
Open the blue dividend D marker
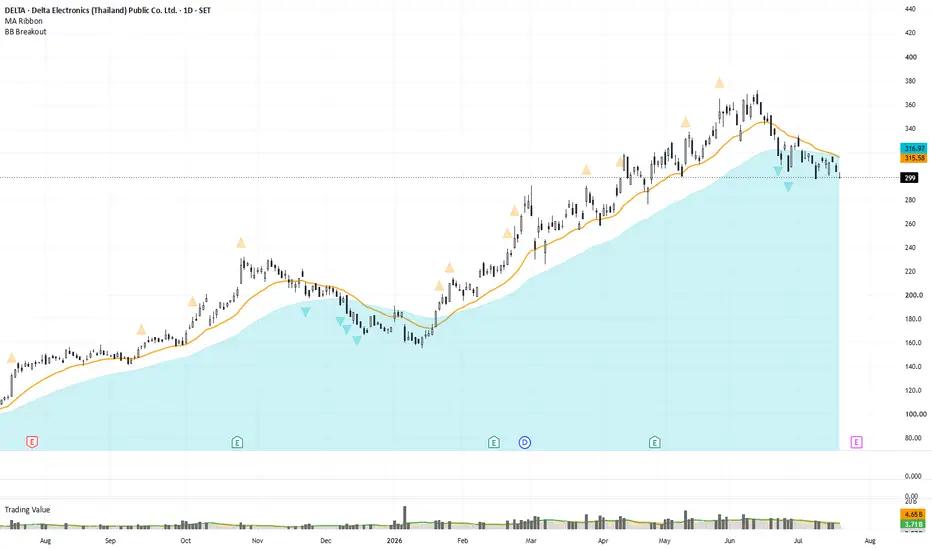(x=524, y=442)
